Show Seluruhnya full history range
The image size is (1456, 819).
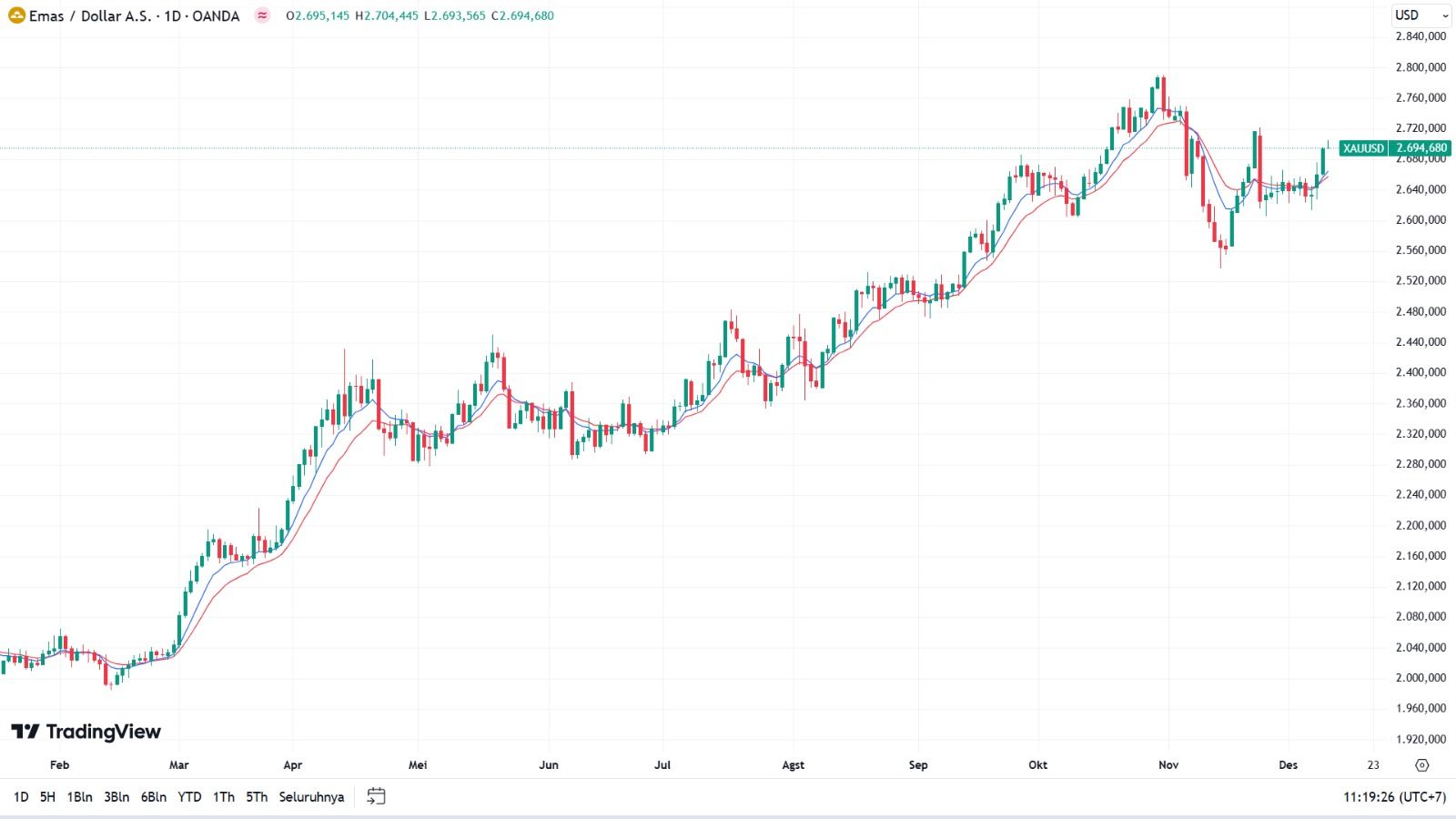coord(311,797)
